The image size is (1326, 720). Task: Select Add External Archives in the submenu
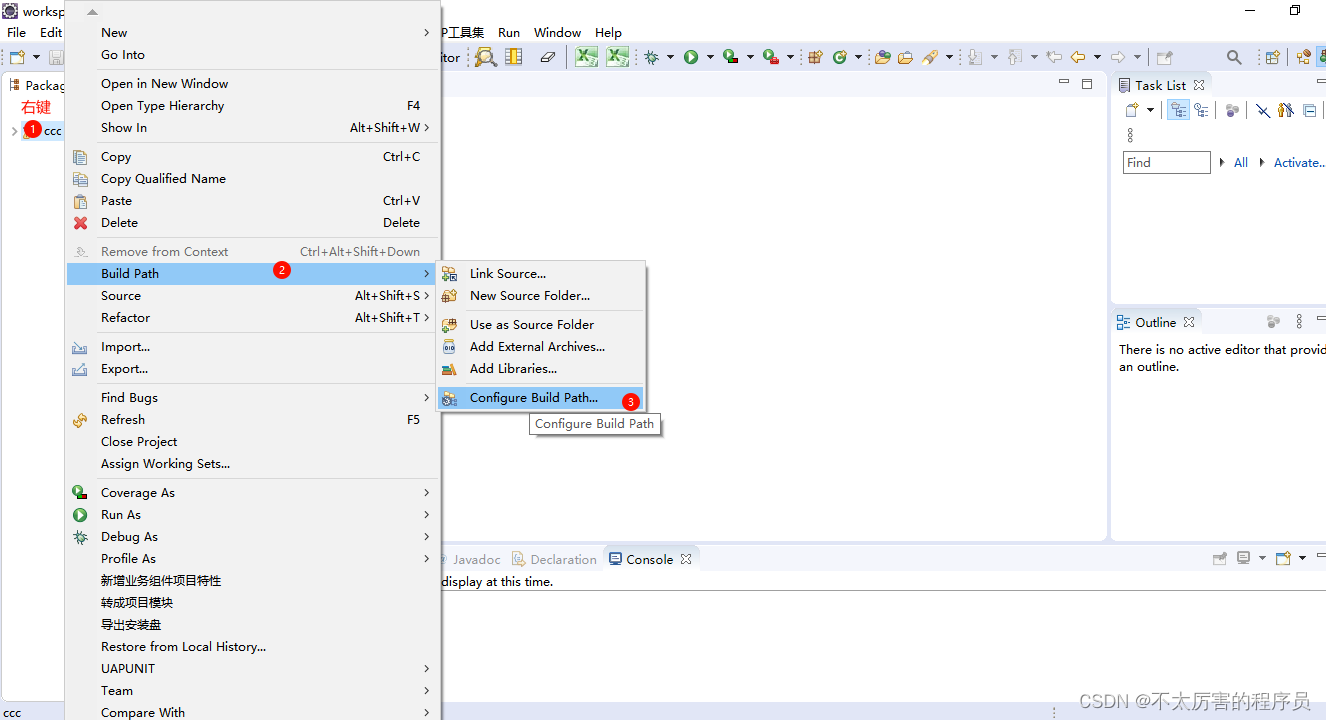tap(540, 347)
